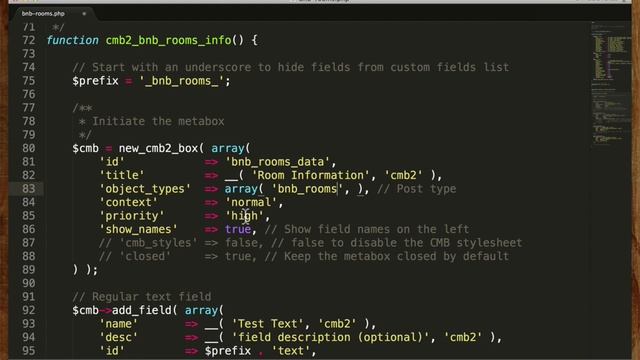The height and width of the screenshot is (360, 640).
Task: Click 'field description (optional)' string
Action: (330, 337)
